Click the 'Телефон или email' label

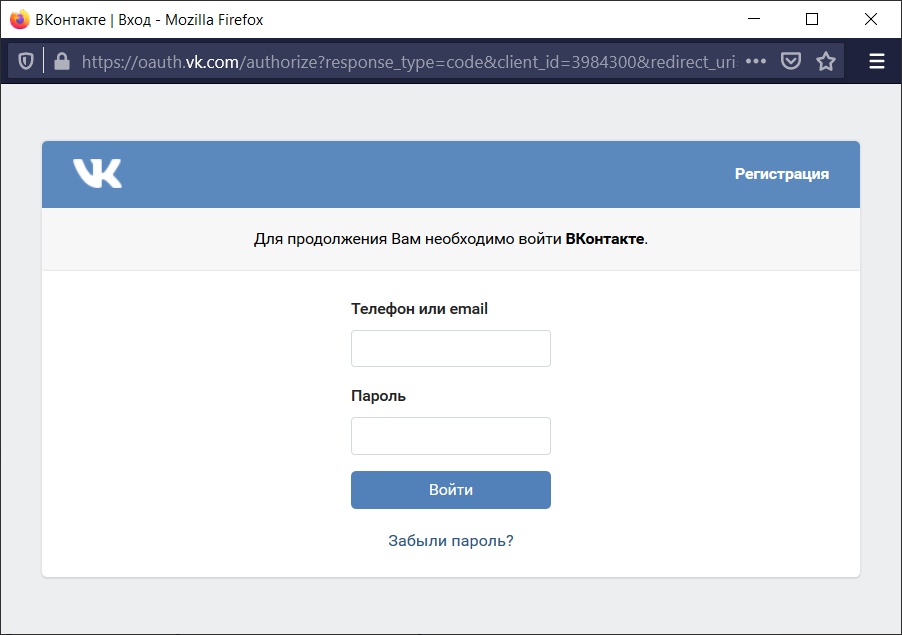tap(419, 309)
